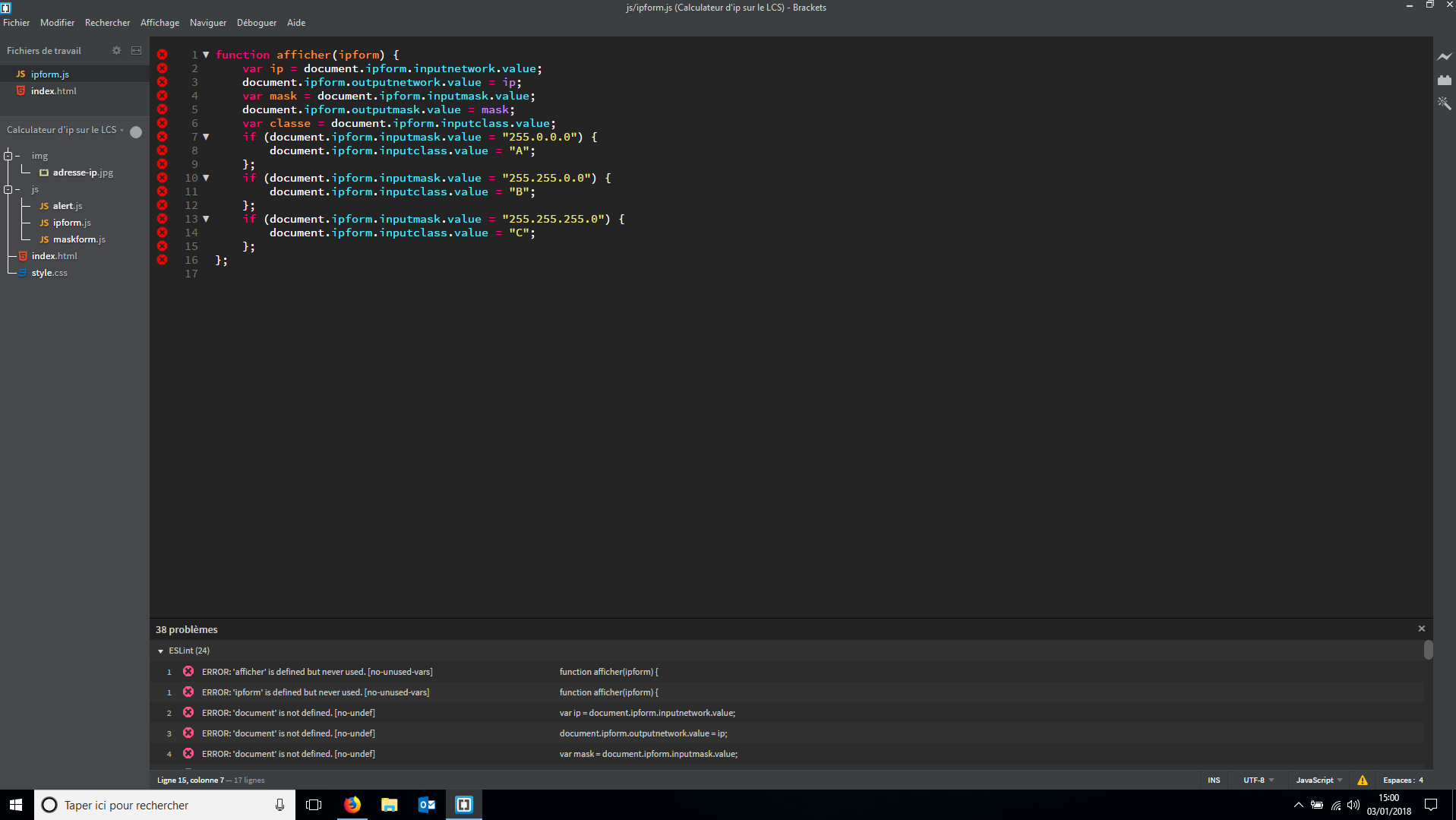This screenshot has height=820, width=1456.
Task: Click the gray circle beside the project name
Action: click(136, 131)
